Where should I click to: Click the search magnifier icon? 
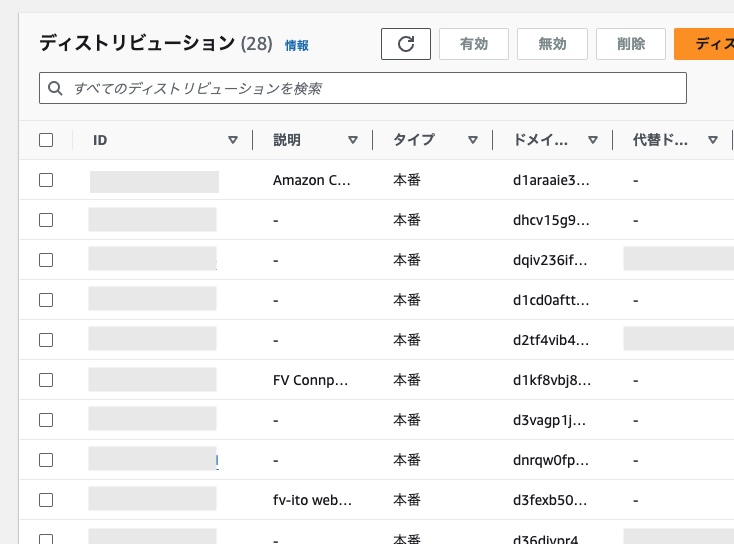[55, 88]
